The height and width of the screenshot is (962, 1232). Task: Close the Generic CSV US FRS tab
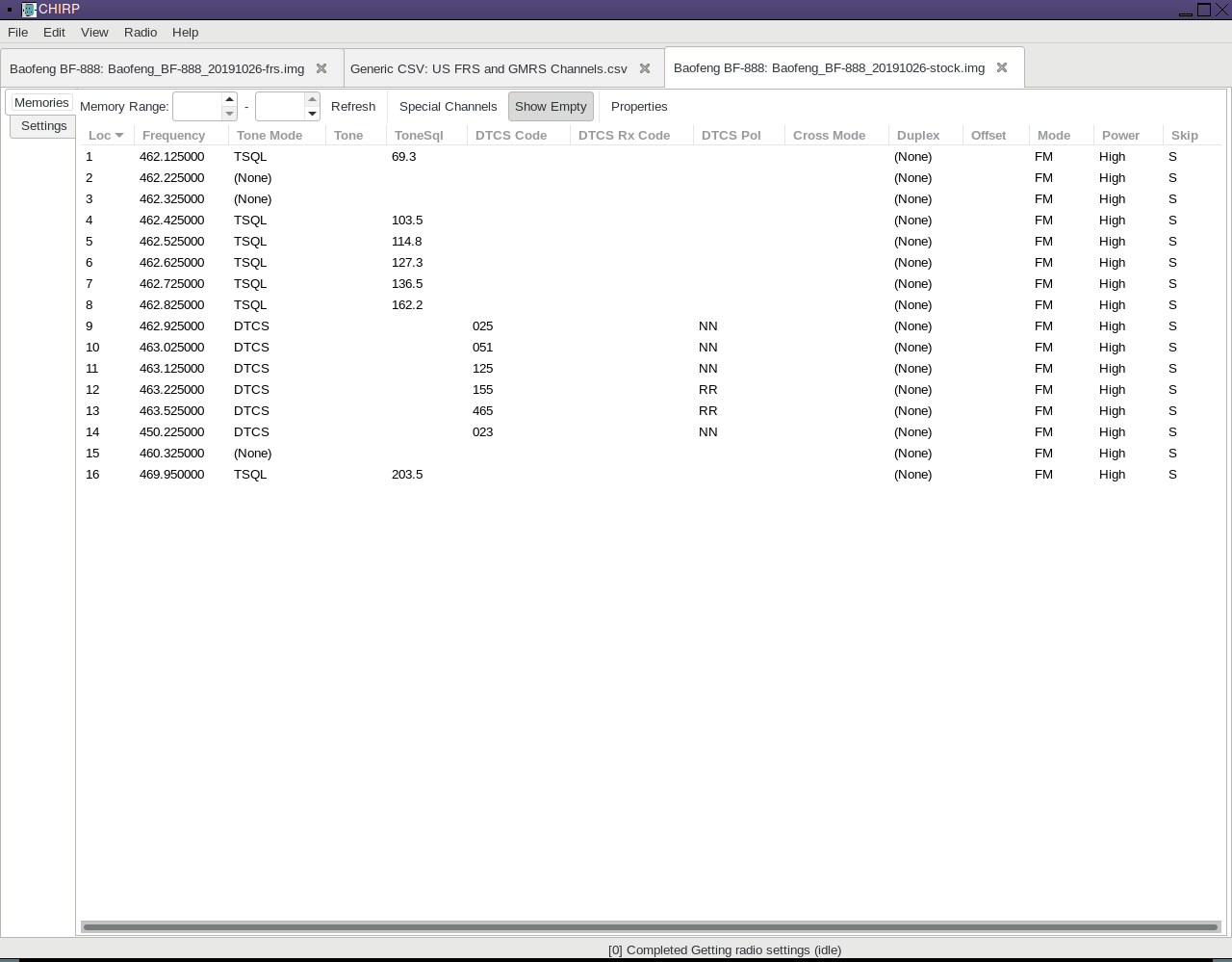pyautogui.click(x=645, y=68)
